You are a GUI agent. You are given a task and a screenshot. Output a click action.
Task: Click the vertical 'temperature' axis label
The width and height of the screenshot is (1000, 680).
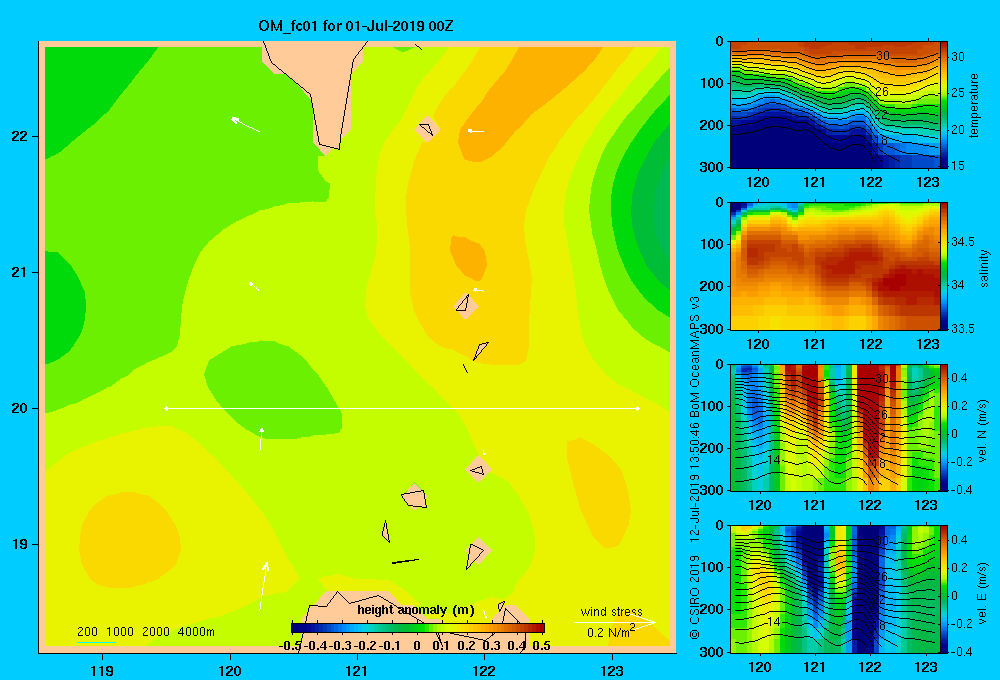click(x=974, y=105)
